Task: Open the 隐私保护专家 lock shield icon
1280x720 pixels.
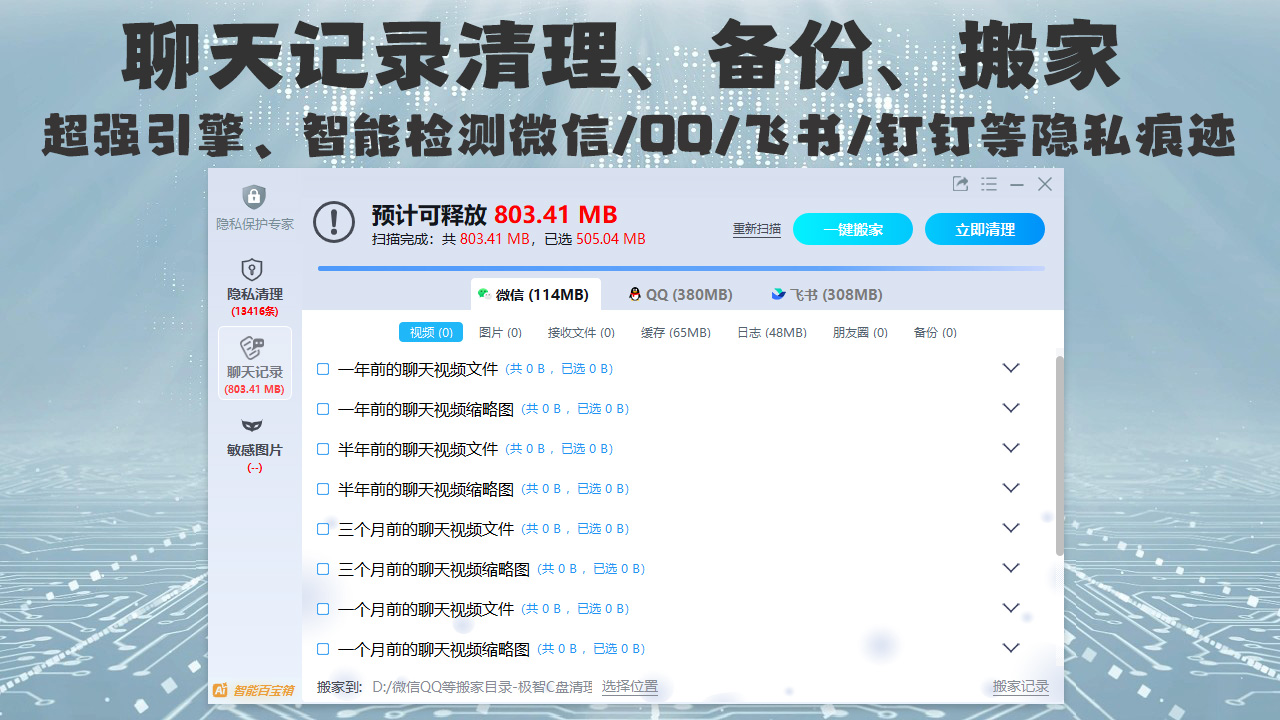Action: click(x=255, y=196)
